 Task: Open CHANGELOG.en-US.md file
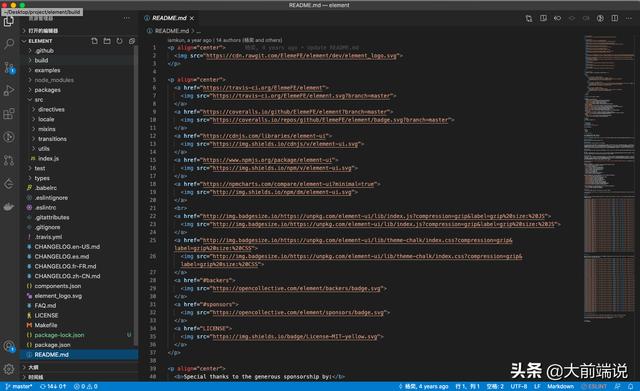80,247
